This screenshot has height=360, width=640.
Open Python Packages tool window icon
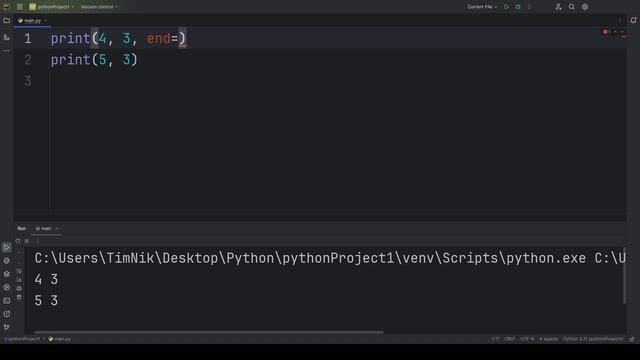(7, 274)
